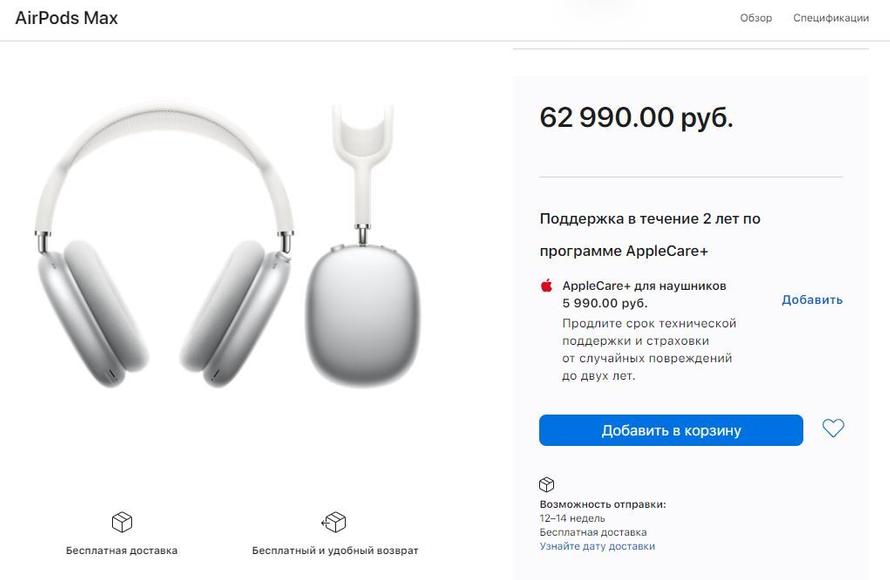Click the free return box icon
The width and height of the screenshot is (890, 580).
pyautogui.click(x=334, y=522)
